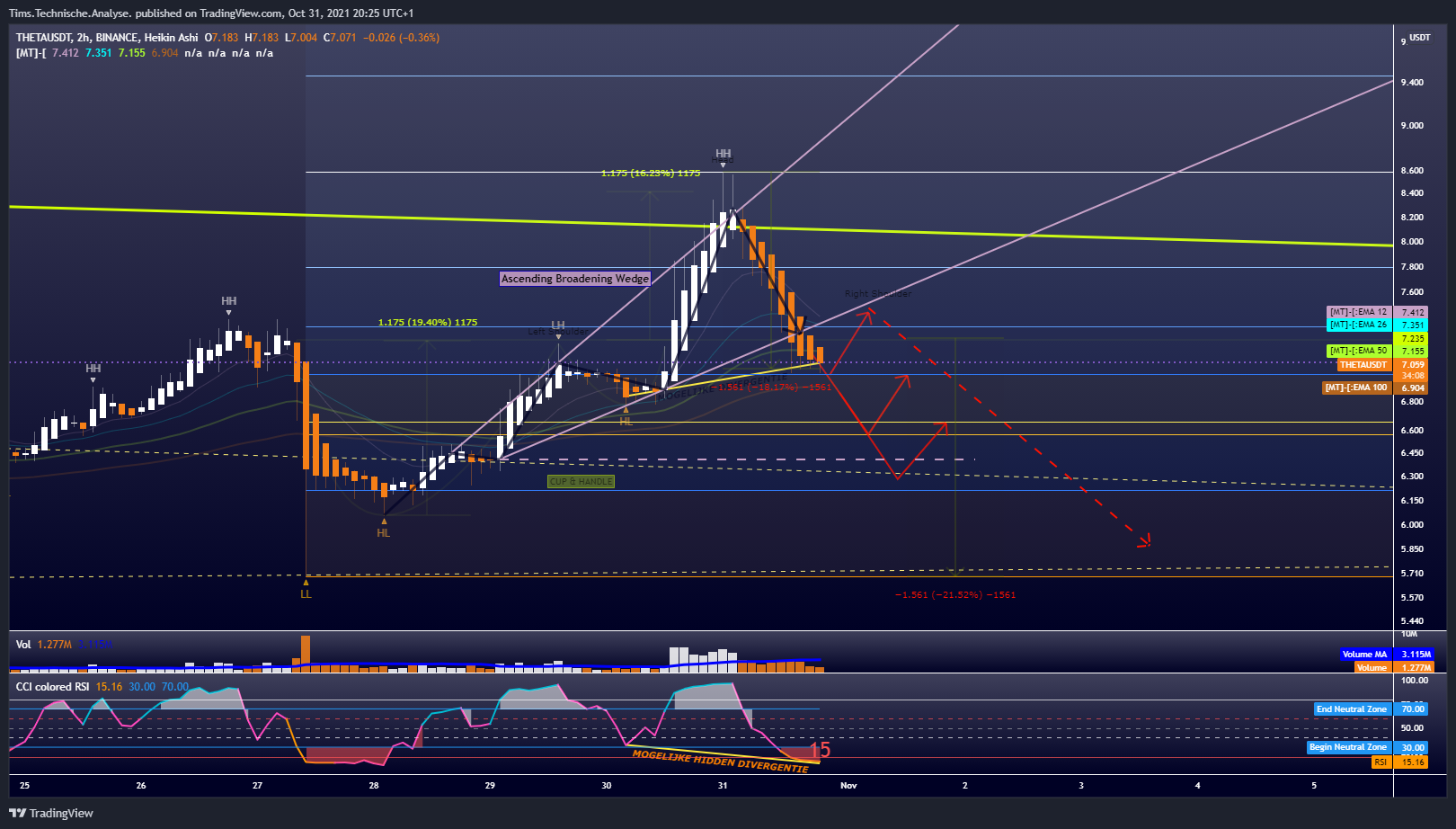Click the 'USDT' currency label on the scale
This screenshot has height=829, width=1456.
tap(1420, 38)
